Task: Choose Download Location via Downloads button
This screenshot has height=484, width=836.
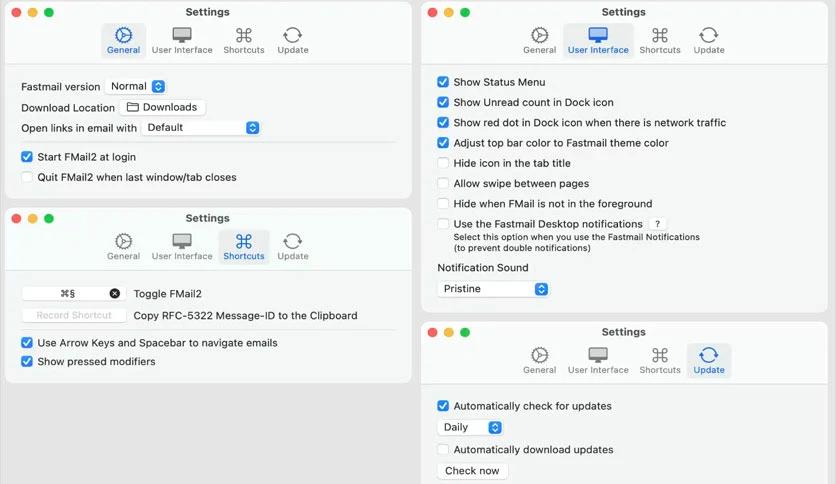Action: pyautogui.click(x=163, y=107)
